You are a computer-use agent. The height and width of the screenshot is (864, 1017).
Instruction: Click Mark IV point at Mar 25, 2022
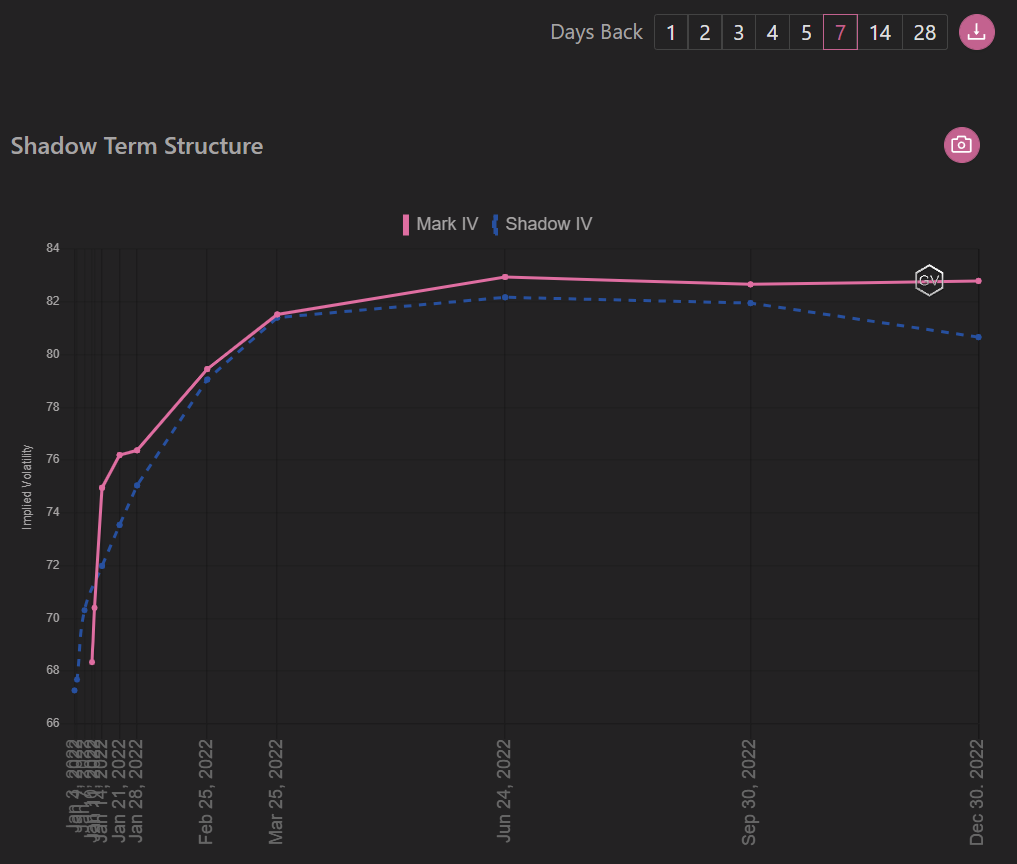(277, 315)
